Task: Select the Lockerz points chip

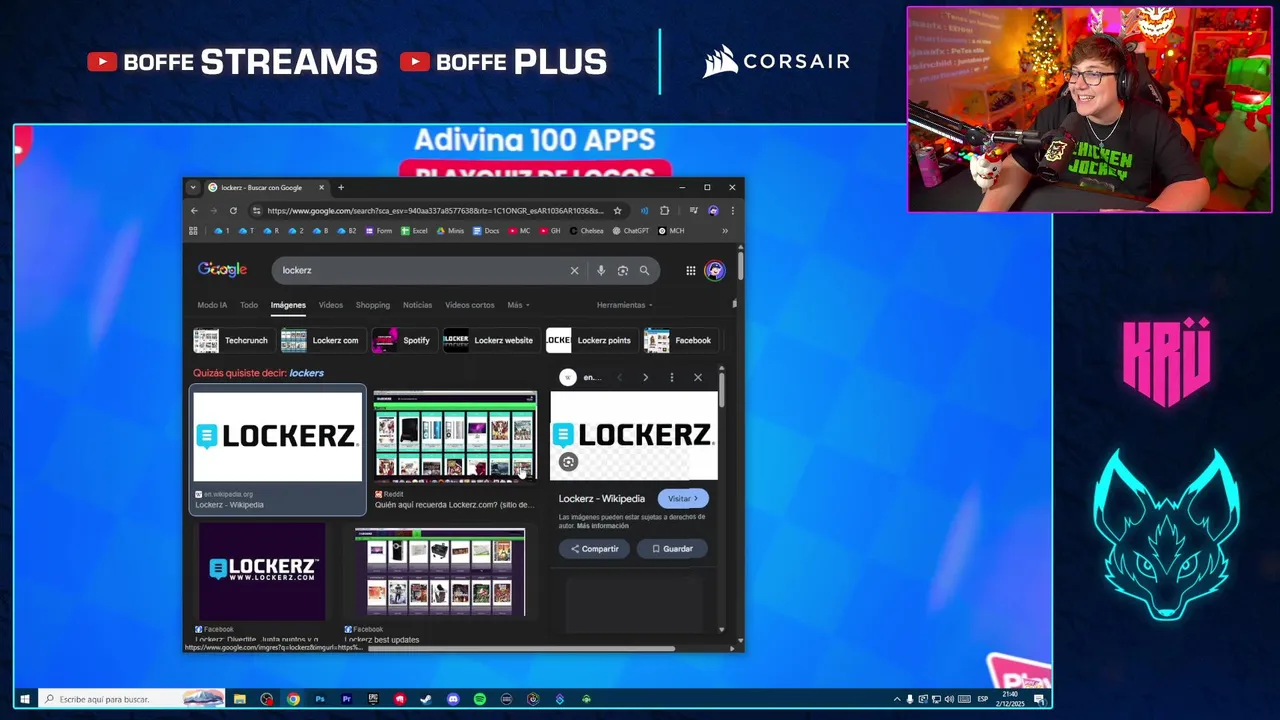Action: (590, 340)
